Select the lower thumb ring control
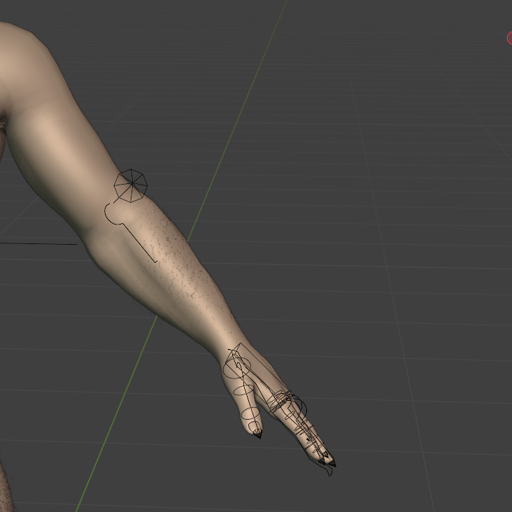The height and width of the screenshot is (512, 512). [251, 414]
